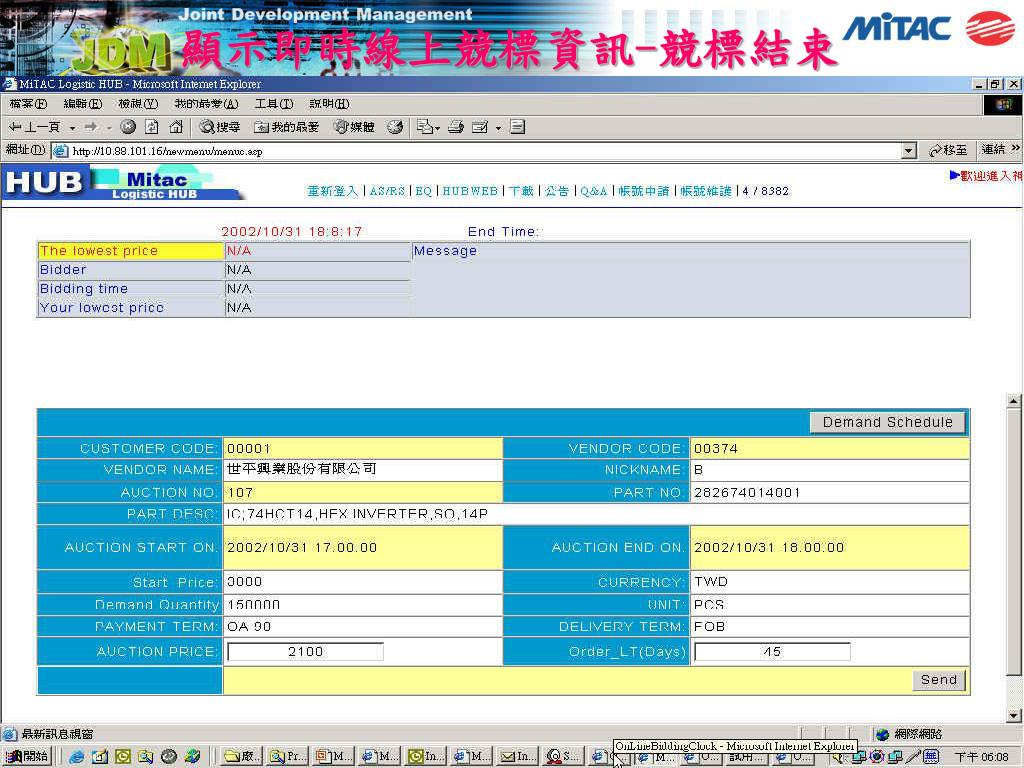The width and height of the screenshot is (1024, 768).
Task: Click the timestamp 2002/10/31 18:8:17
Action: pos(291,231)
